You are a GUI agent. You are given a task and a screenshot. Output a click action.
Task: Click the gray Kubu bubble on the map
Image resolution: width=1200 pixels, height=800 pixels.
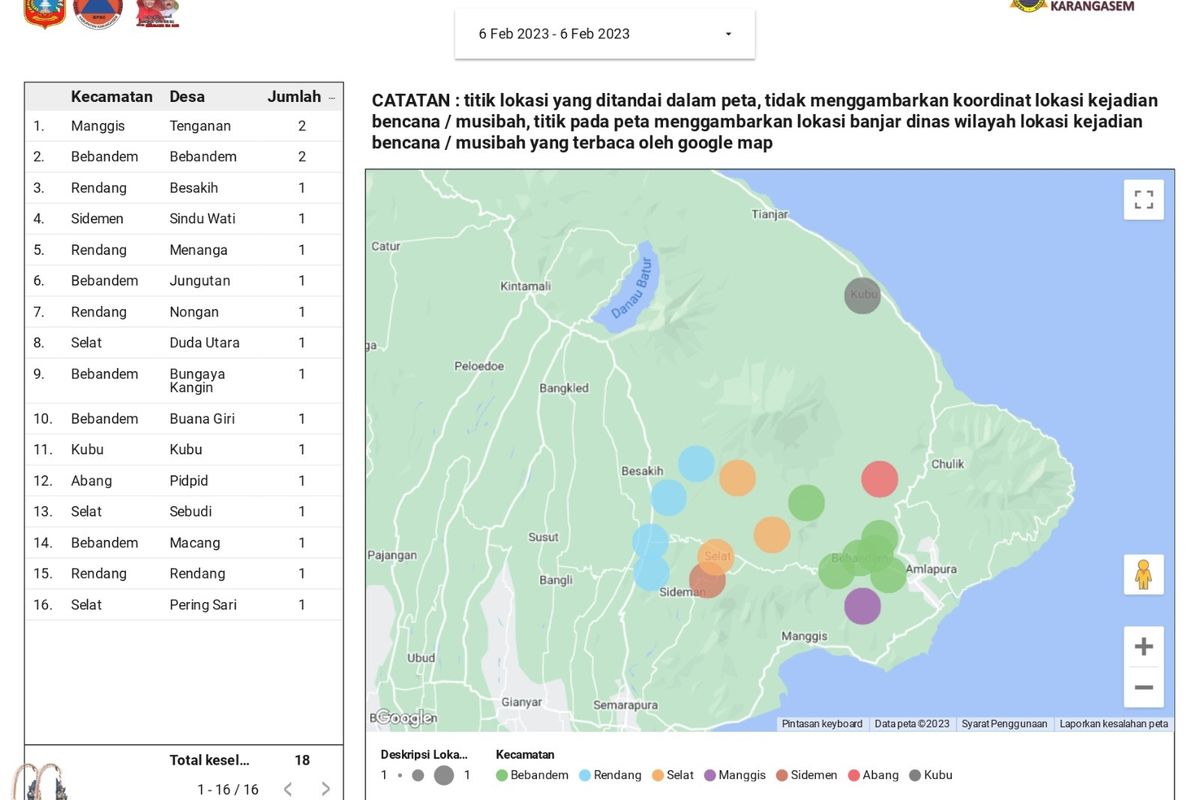[862, 295]
